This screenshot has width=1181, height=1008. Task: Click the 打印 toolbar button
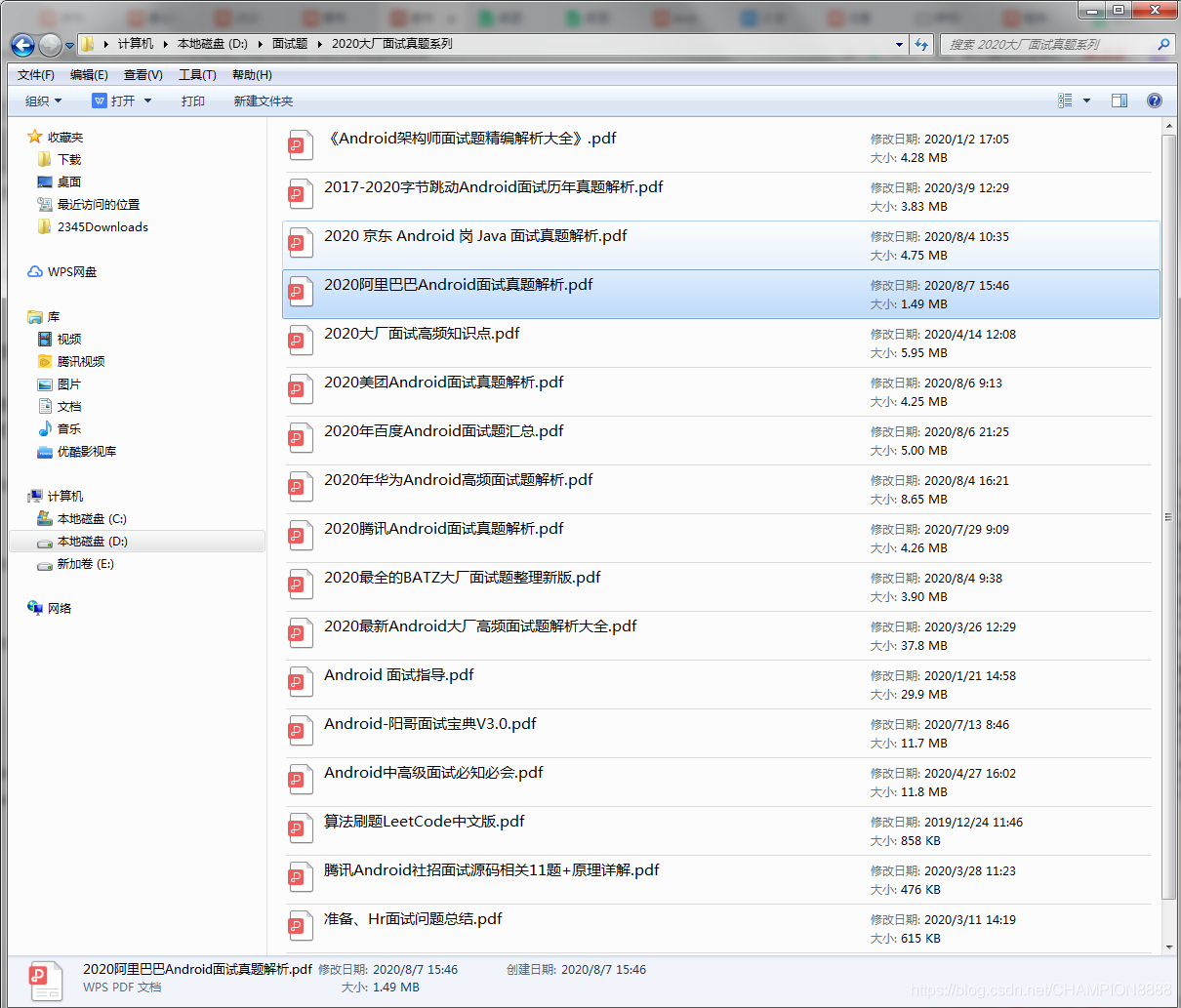193,101
